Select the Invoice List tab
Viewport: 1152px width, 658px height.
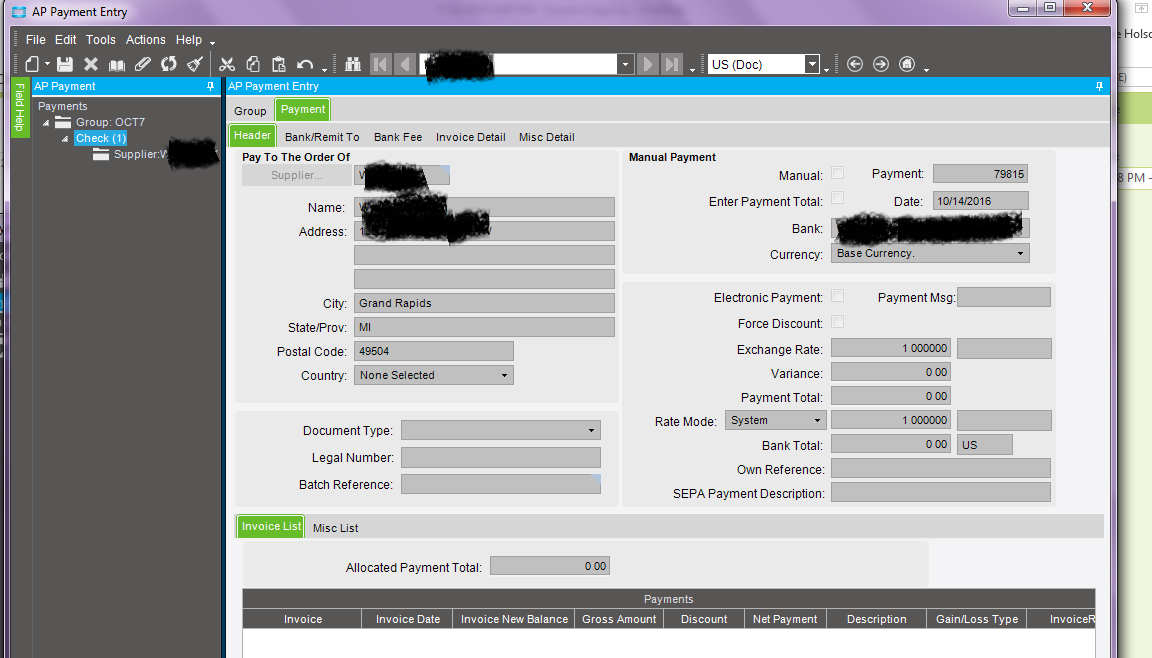point(271,527)
